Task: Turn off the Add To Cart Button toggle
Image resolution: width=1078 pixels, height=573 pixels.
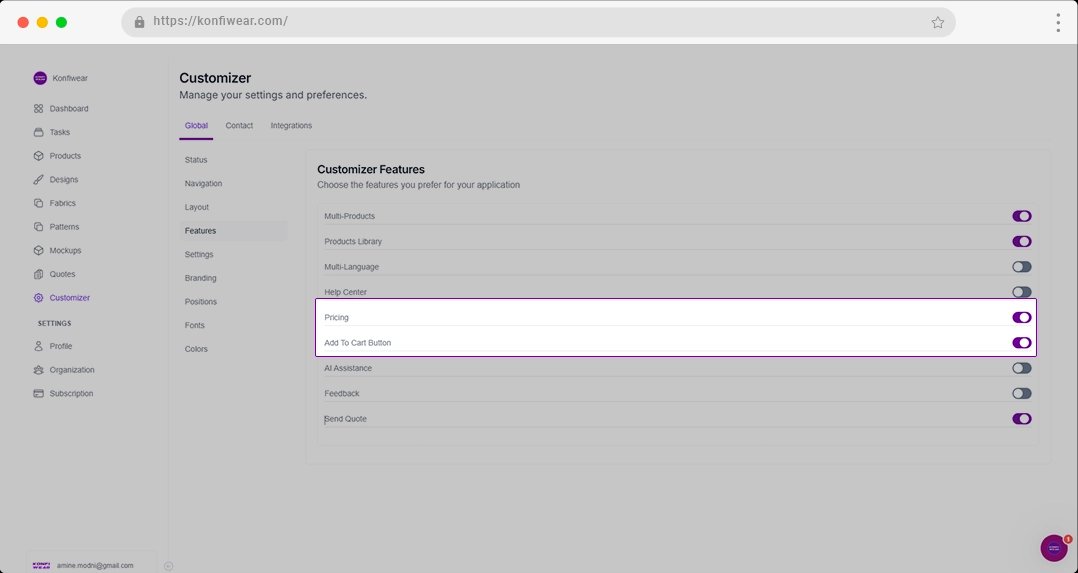Action: click(1022, 343)
